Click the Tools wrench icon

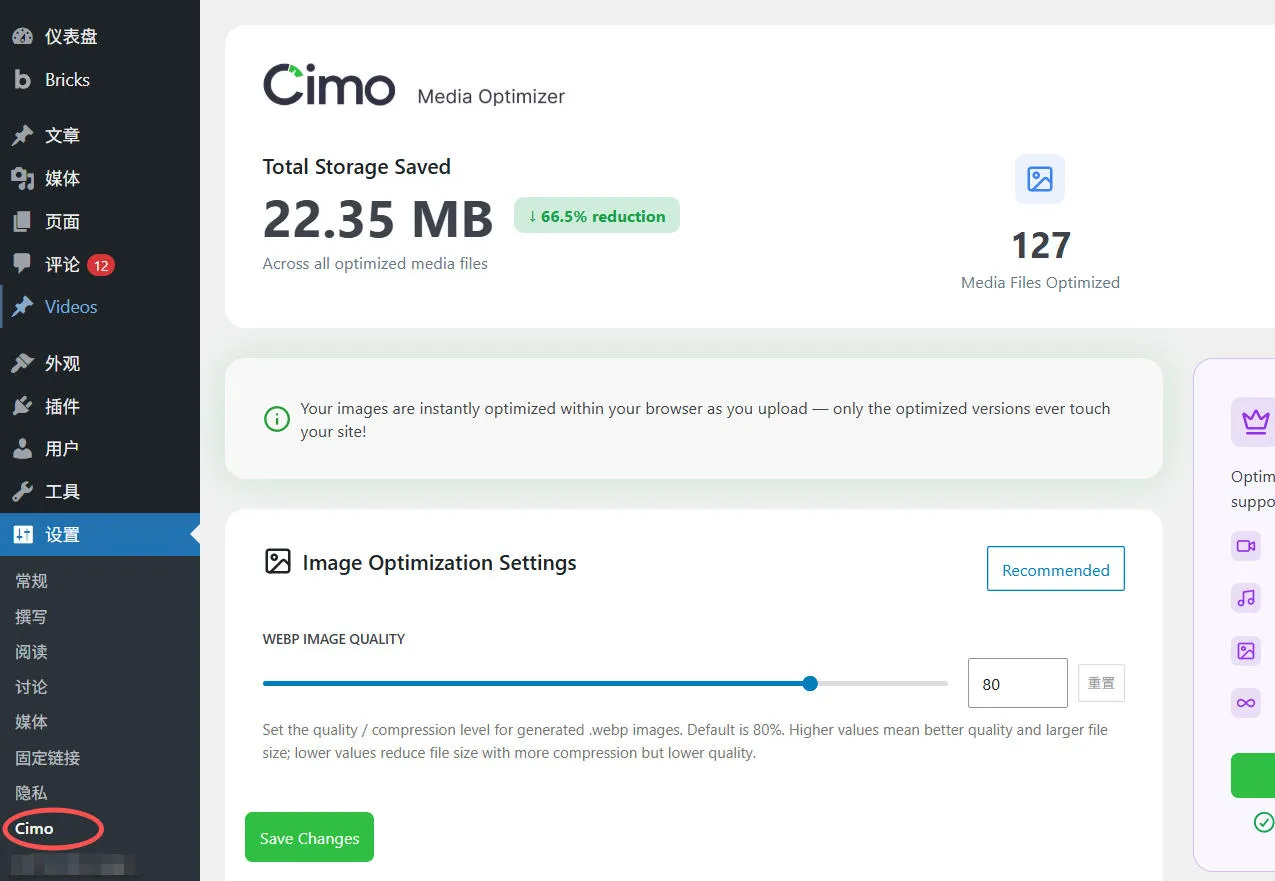pyautogui.click(x=22, y=492)
